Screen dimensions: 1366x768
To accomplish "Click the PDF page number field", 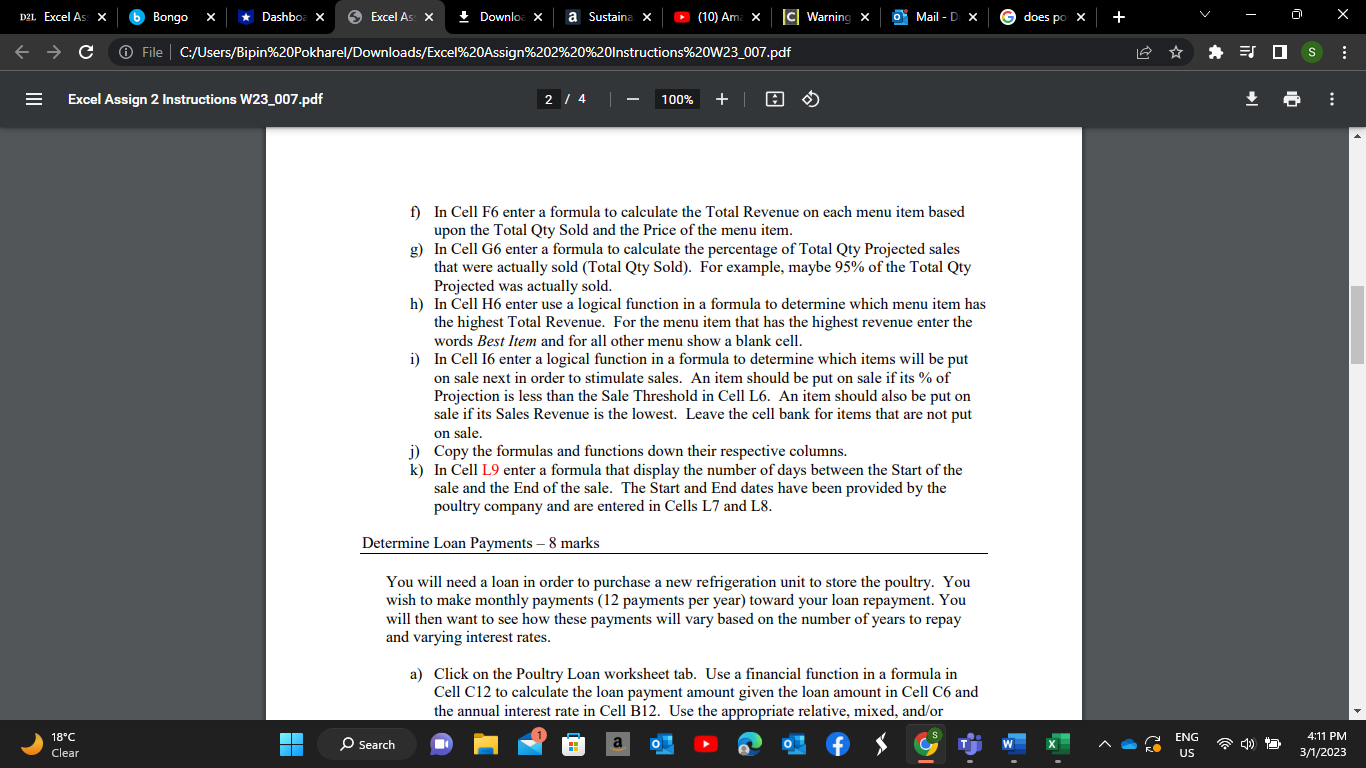I will coord(548,99).
